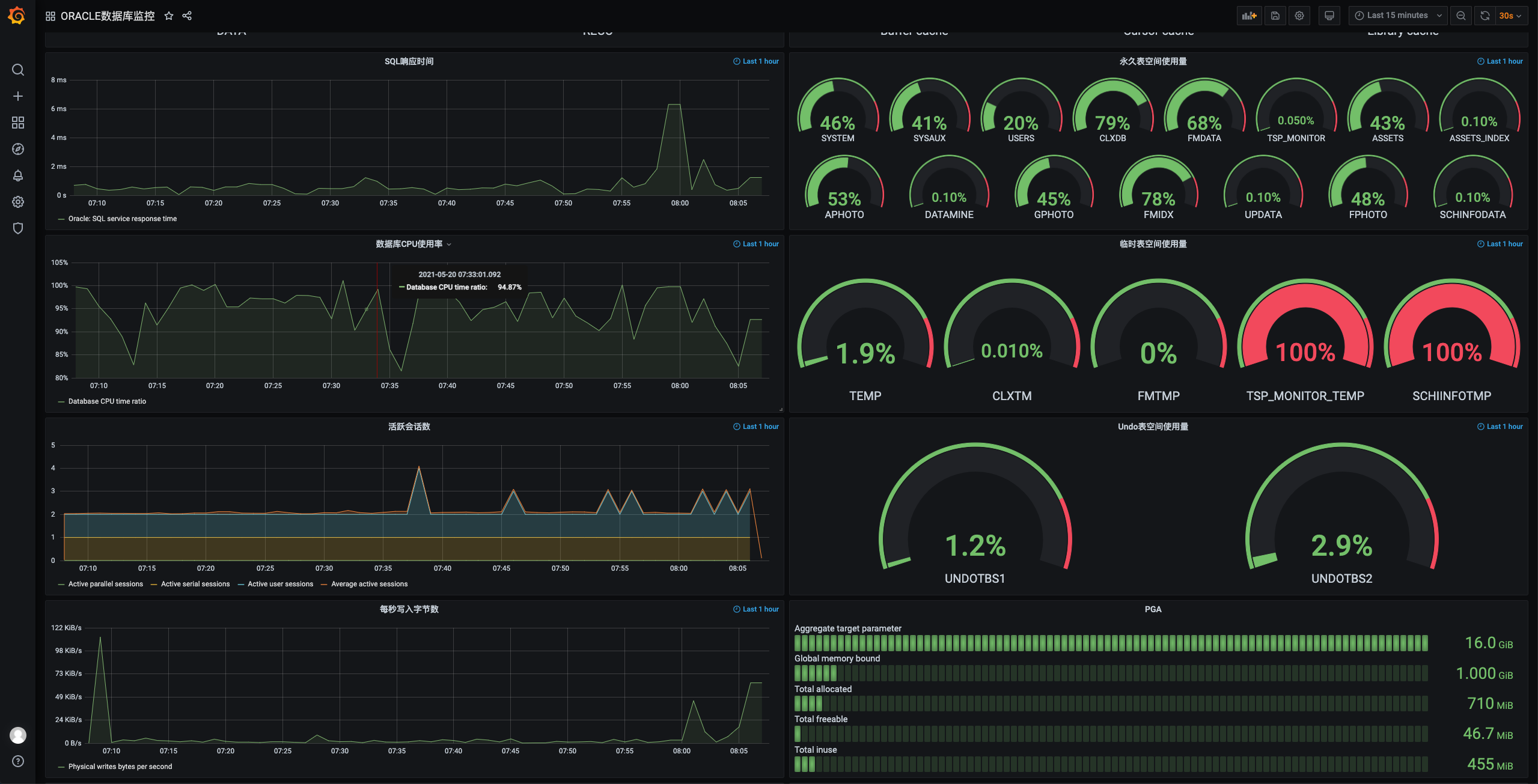The image size is (1538, 784).
Task: Open the 数据库CPU使用率 panel title menu
Action: [x=409, y=244]
